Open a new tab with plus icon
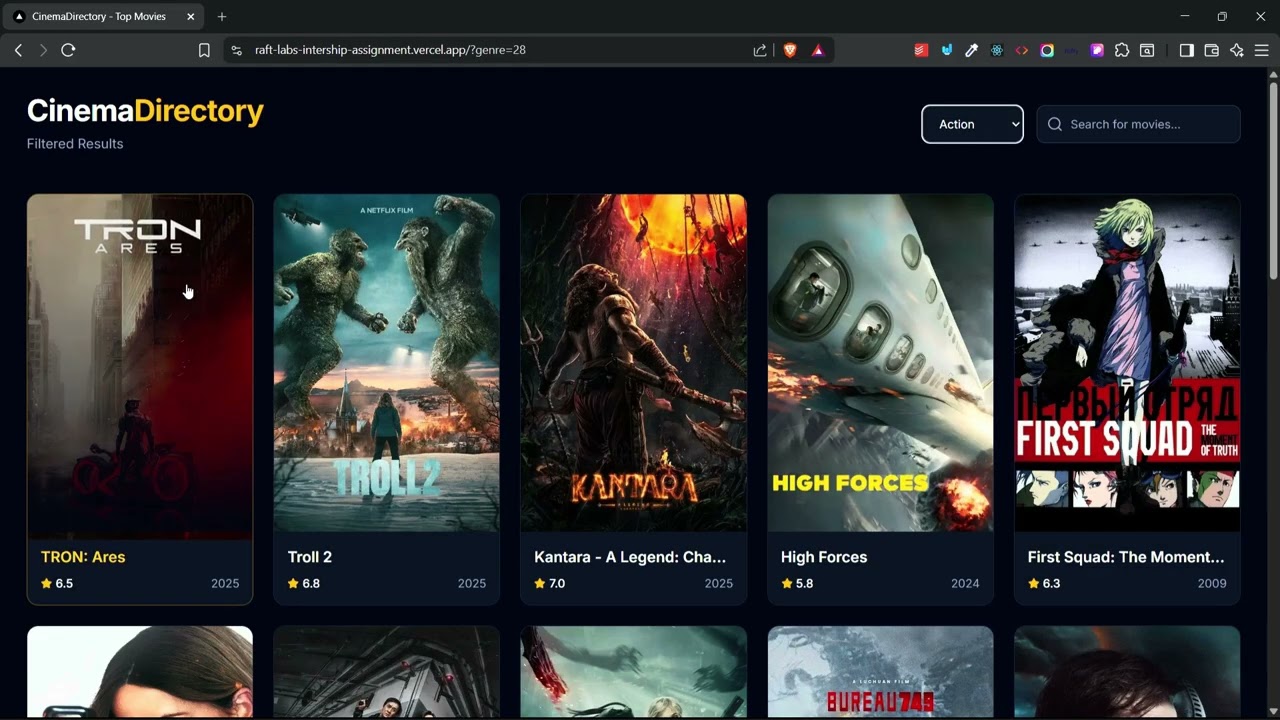 point(222,17)
